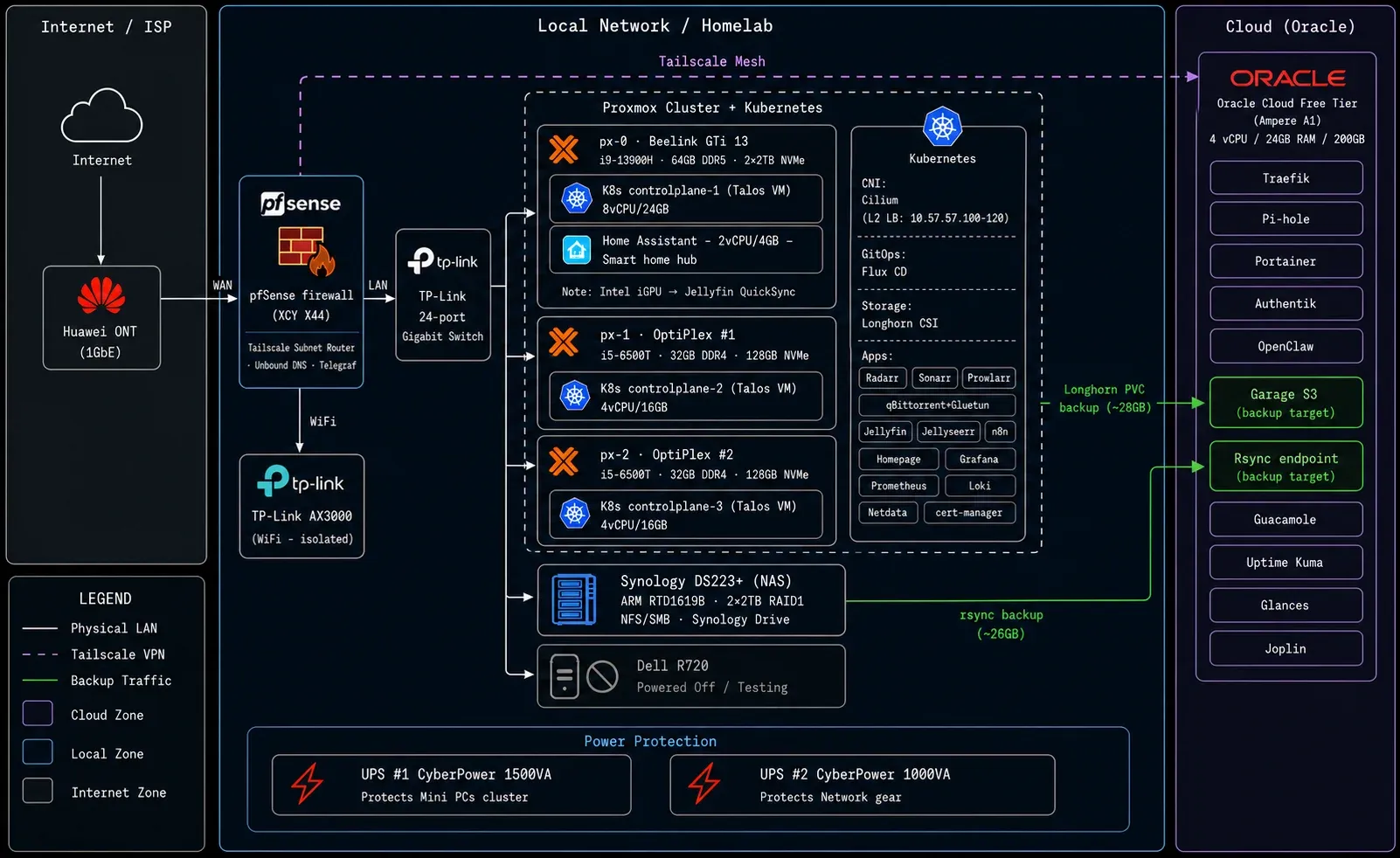
Task: Click Kubernetes icon beside controlplane-1
Action: coord(577,199)
